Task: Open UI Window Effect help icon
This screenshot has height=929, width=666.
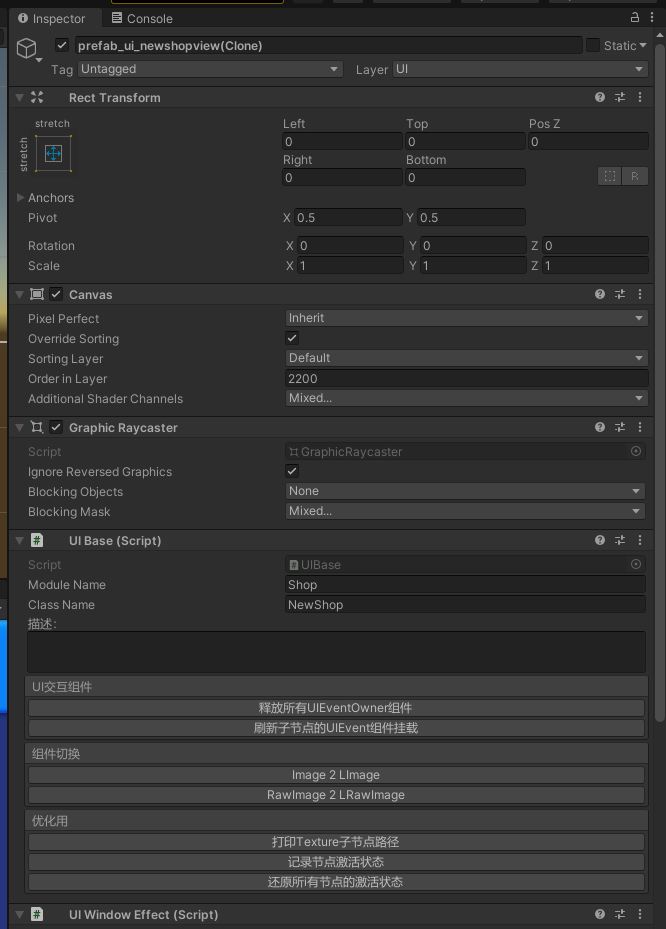Action: click(x=600, y=914)
